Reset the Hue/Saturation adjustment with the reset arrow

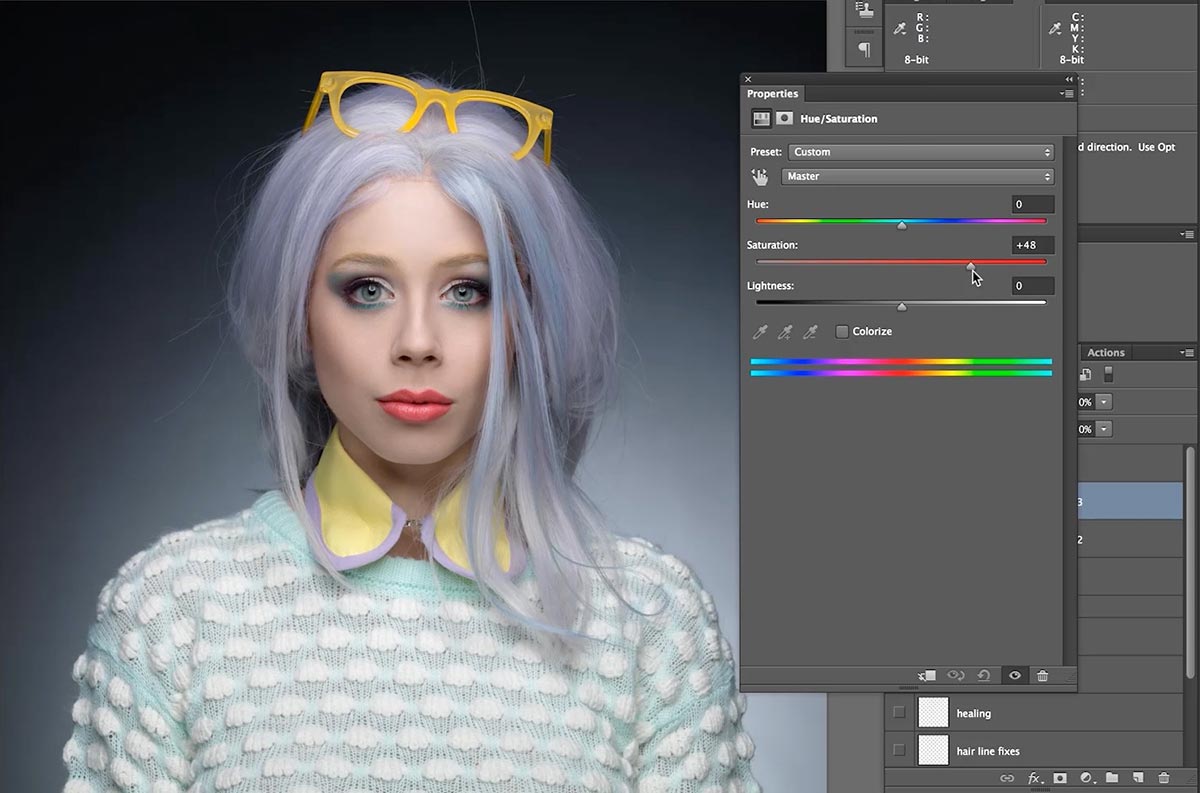985,676
